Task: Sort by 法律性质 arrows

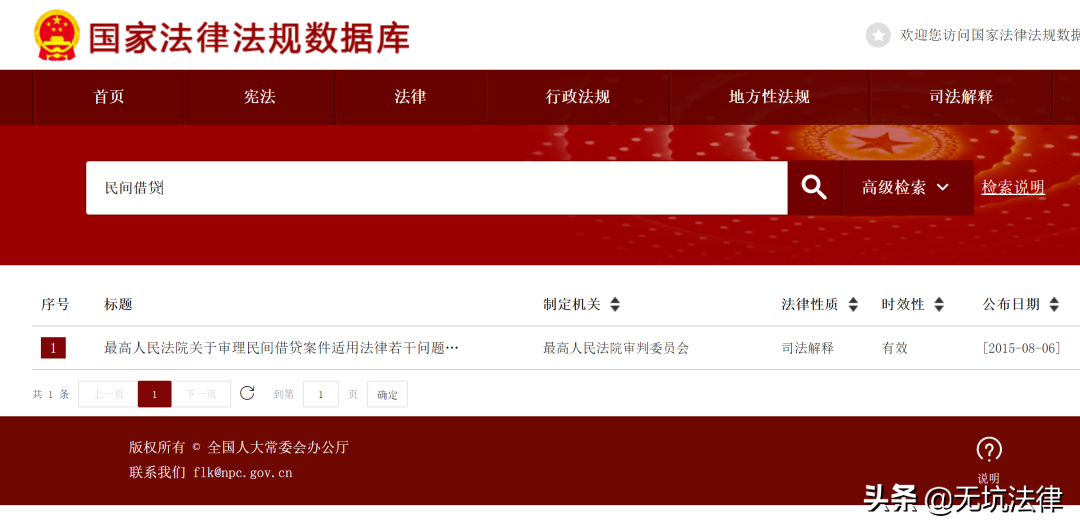Action: pos(853,304)
